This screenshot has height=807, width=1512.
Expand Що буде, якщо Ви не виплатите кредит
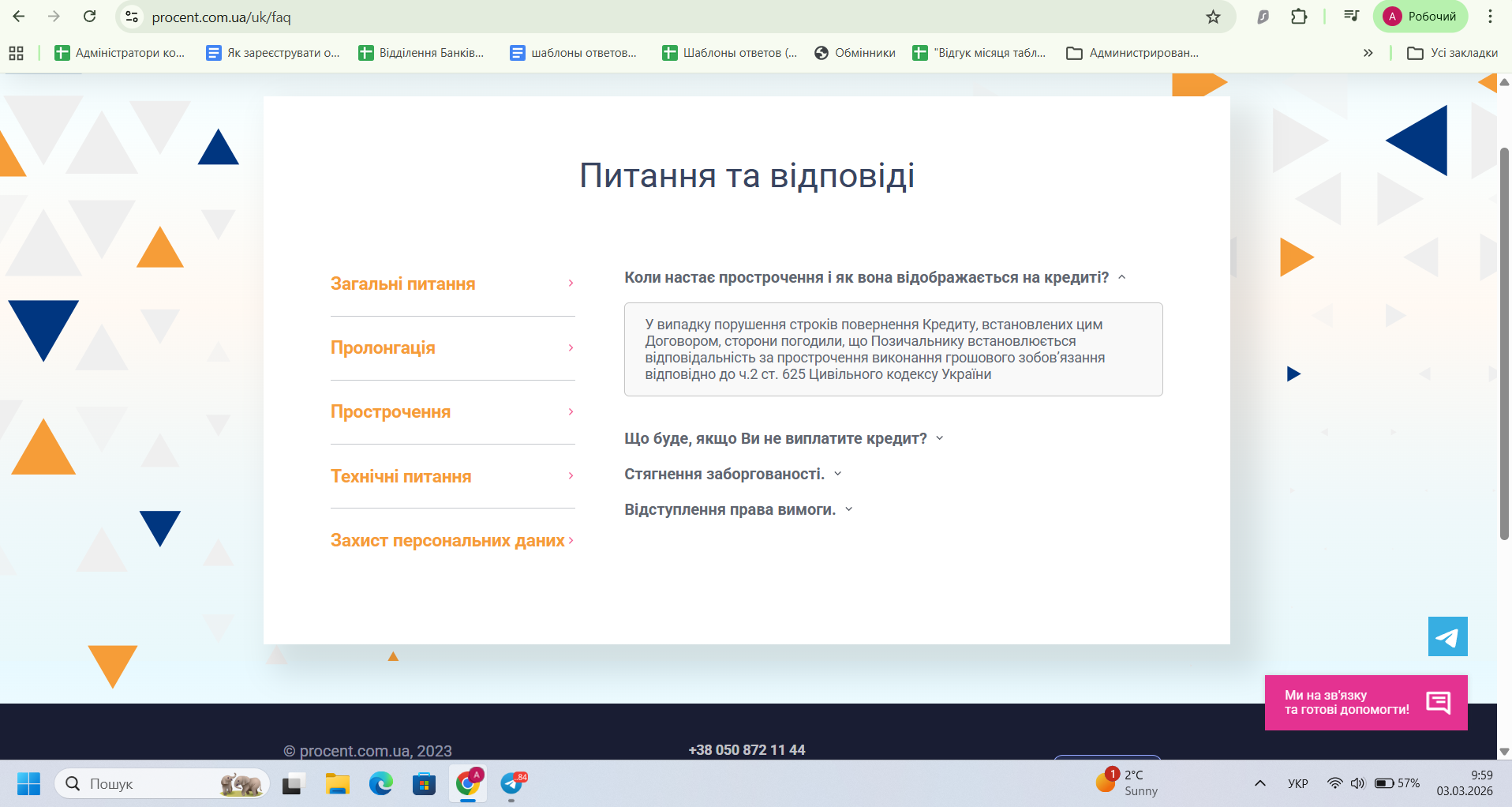[x=784, y=438]
